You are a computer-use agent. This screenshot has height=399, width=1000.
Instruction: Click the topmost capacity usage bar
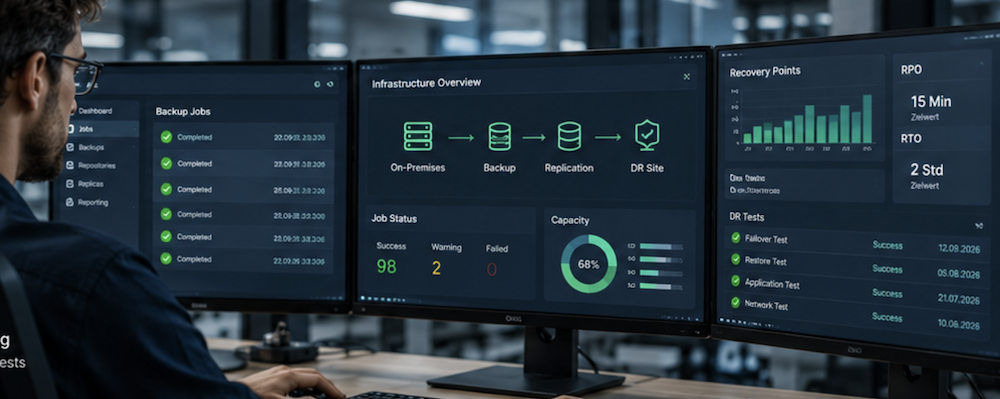[x=661, y=247]
